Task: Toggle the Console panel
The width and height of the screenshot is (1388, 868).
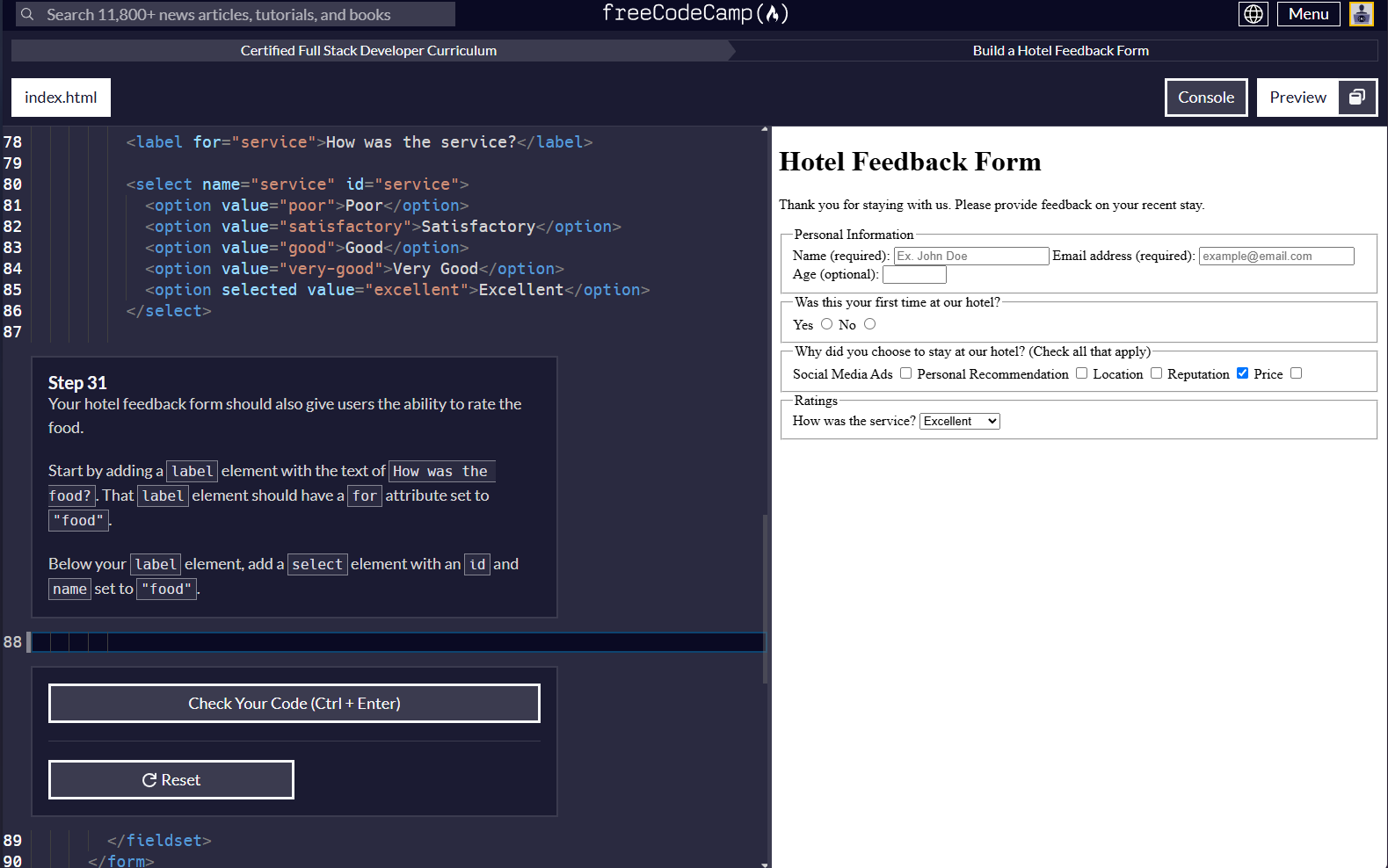Action: click(1206, 98)
